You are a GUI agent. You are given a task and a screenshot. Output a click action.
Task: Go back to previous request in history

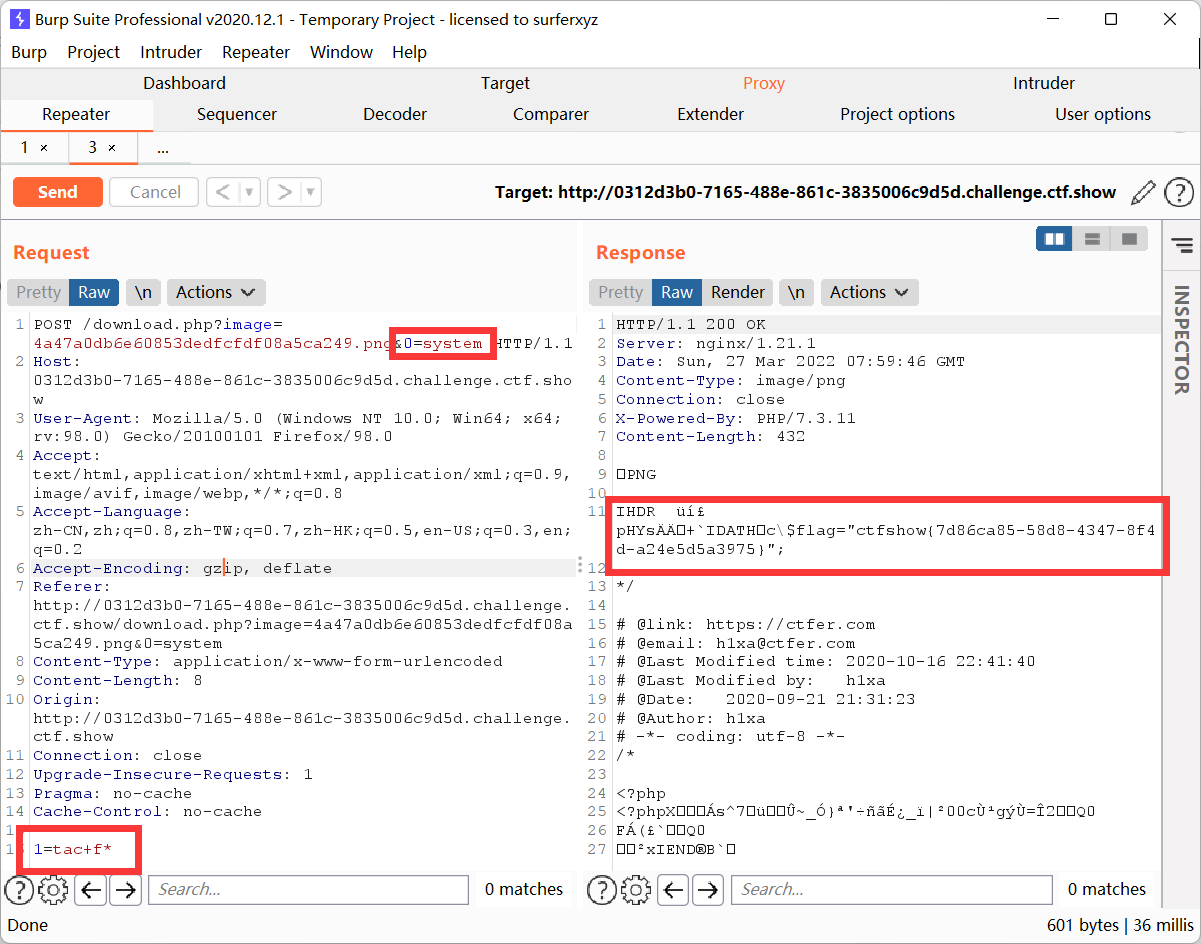click(x=223, y=192)
